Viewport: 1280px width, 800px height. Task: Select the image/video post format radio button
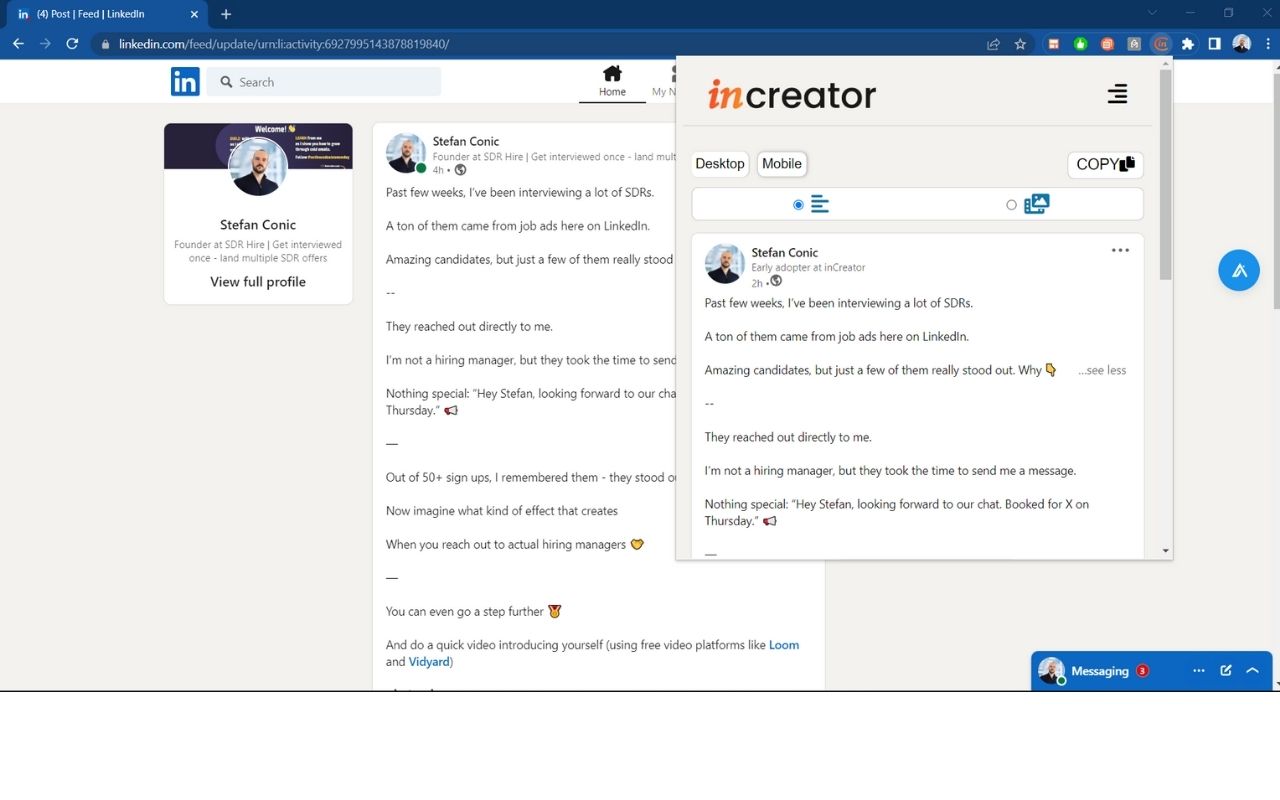1011,204
